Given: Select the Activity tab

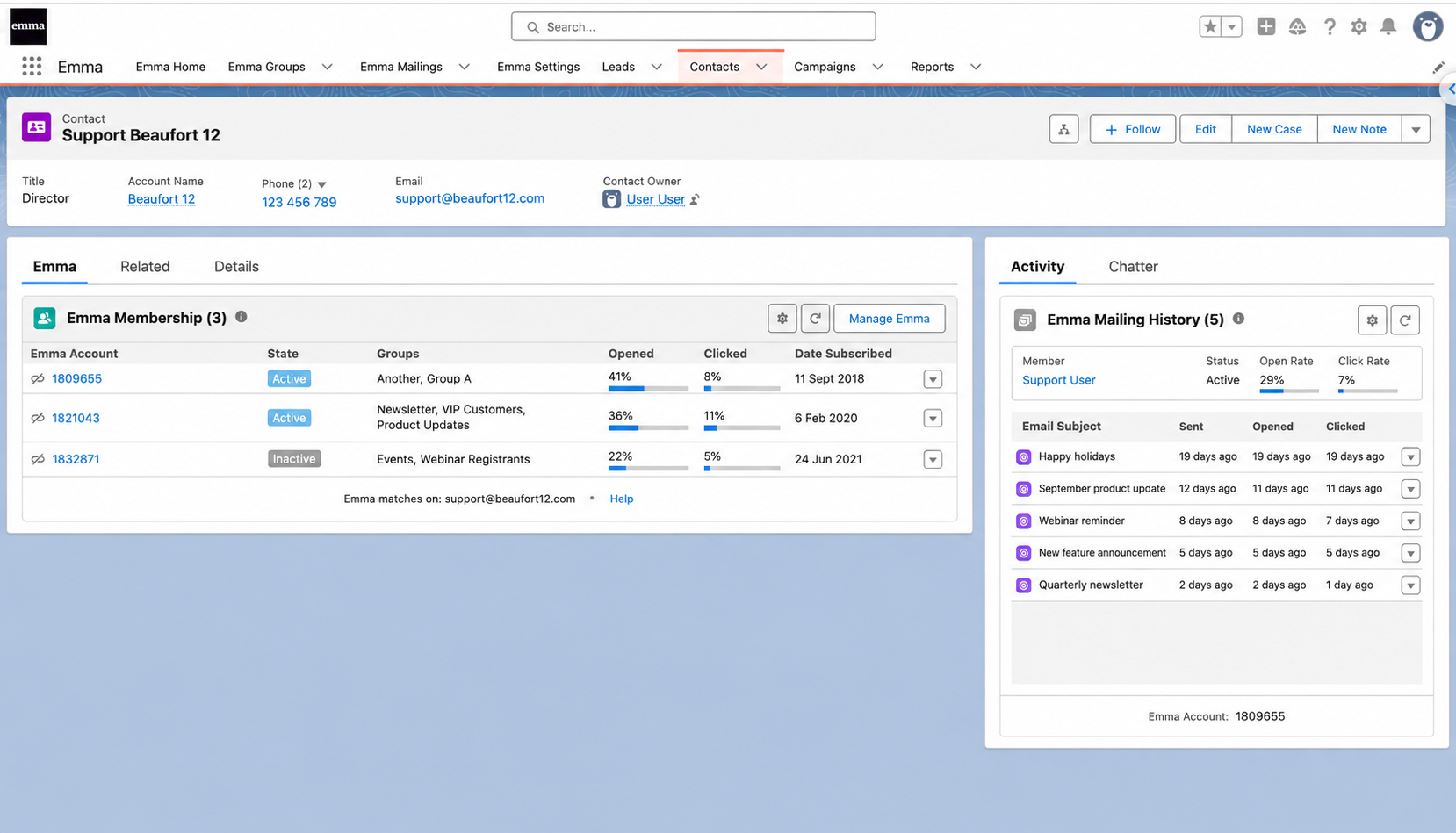Looking at the screenshot, I should [x=1037, y=267].
